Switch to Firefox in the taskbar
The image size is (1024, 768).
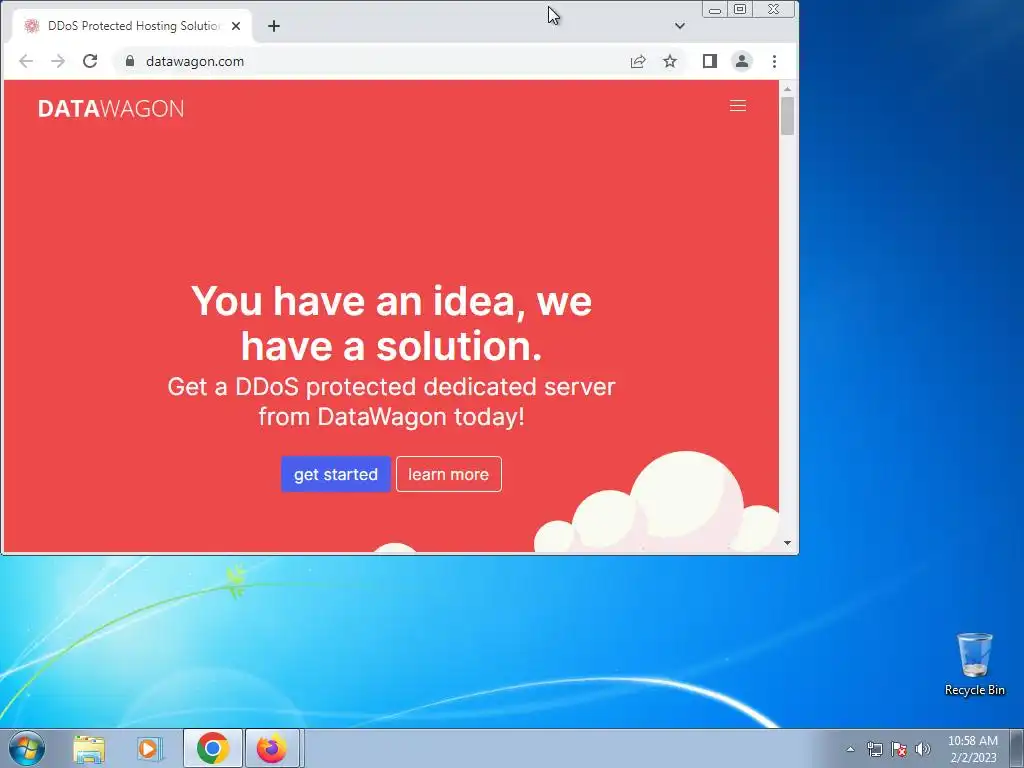(272, 748)
